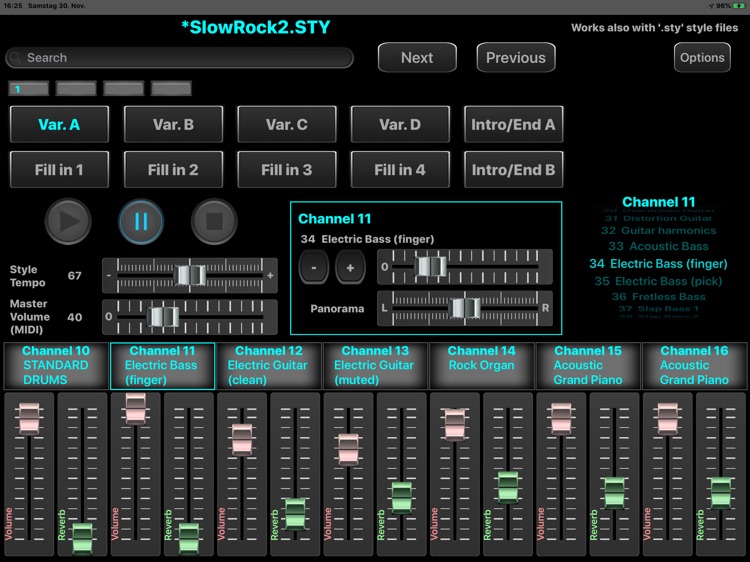Click Channel 13 green reverb fader
Image resolution: width=750 pixels, height=562 pixels.
[402, 497]
